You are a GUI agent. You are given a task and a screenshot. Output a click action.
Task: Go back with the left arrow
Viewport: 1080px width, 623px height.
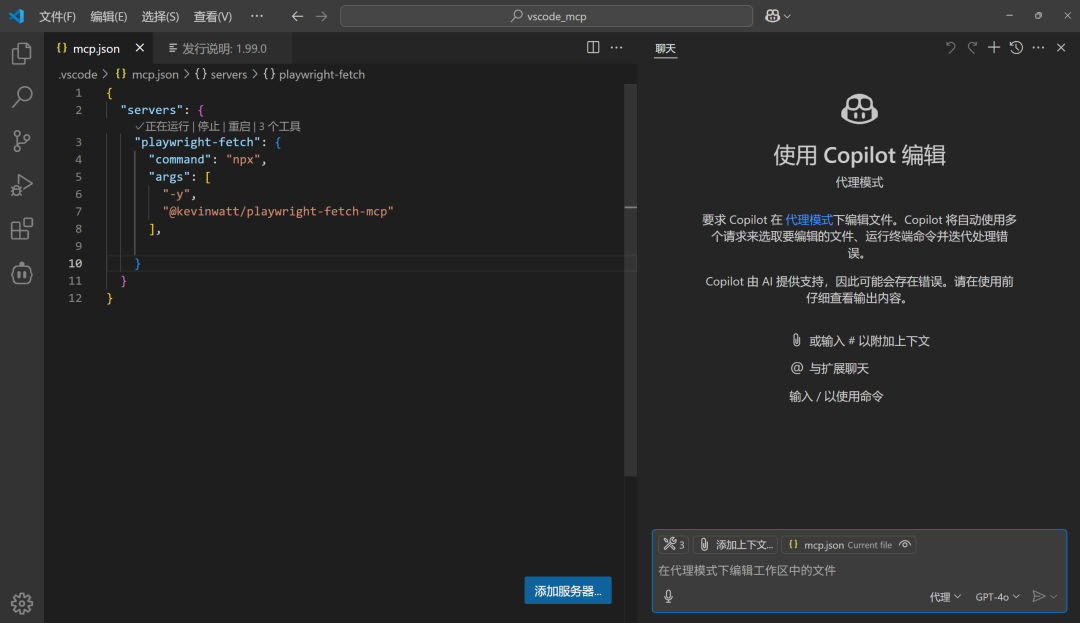pyautogui.click(x=297, y=16)
